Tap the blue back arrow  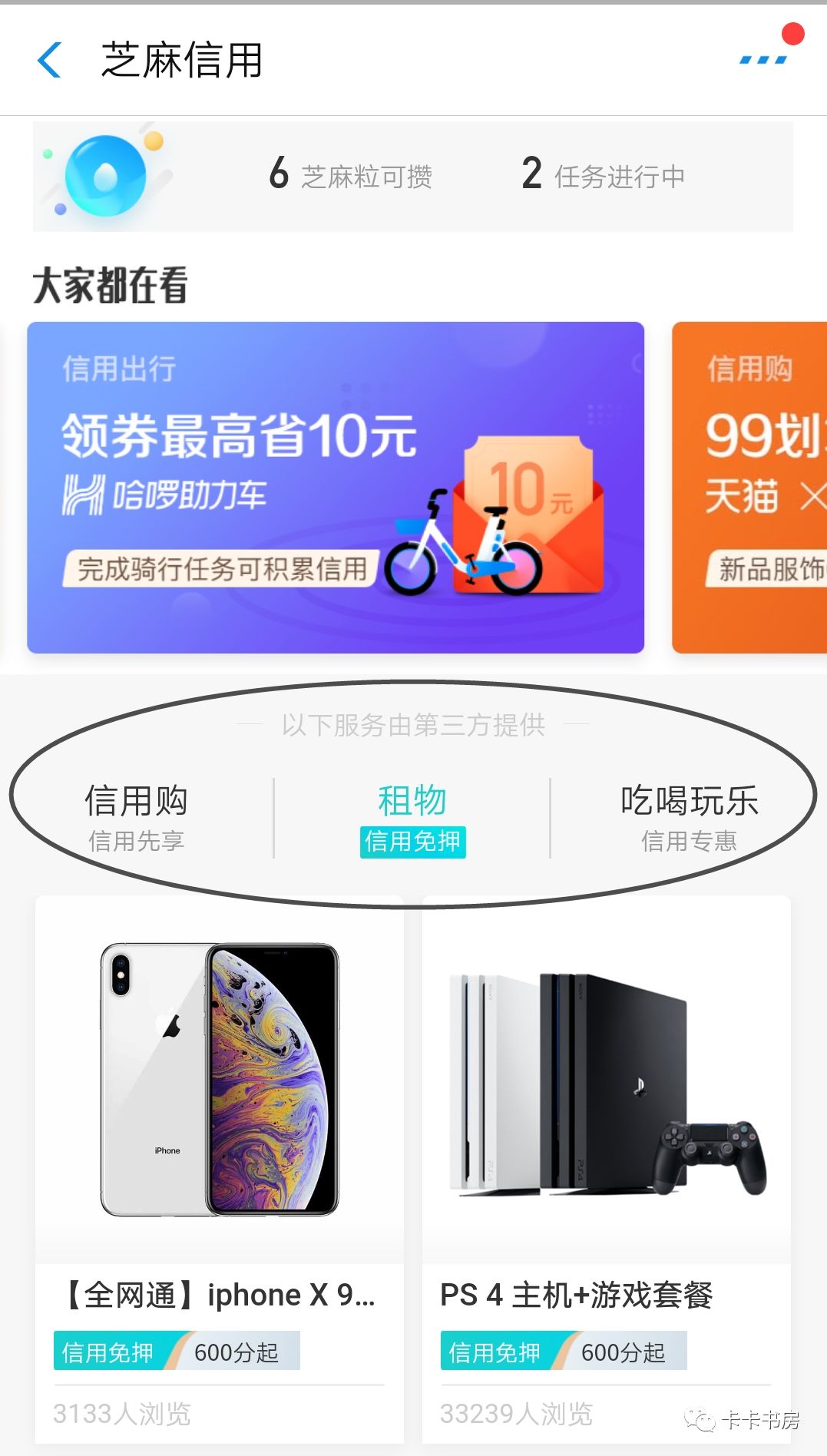(x=49, y=60)
